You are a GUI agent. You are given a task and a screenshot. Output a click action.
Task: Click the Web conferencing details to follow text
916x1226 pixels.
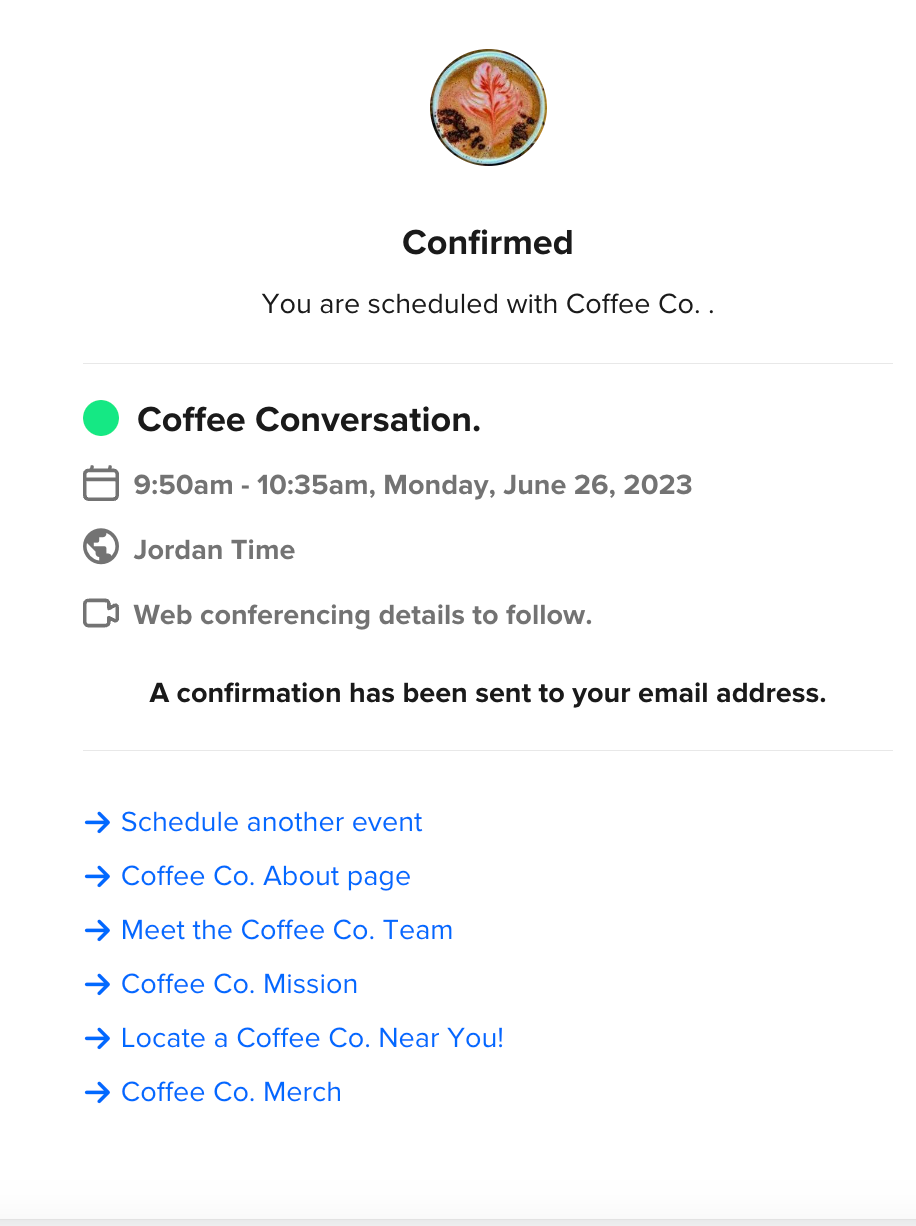pyautogui.click(x=362, y=614)
